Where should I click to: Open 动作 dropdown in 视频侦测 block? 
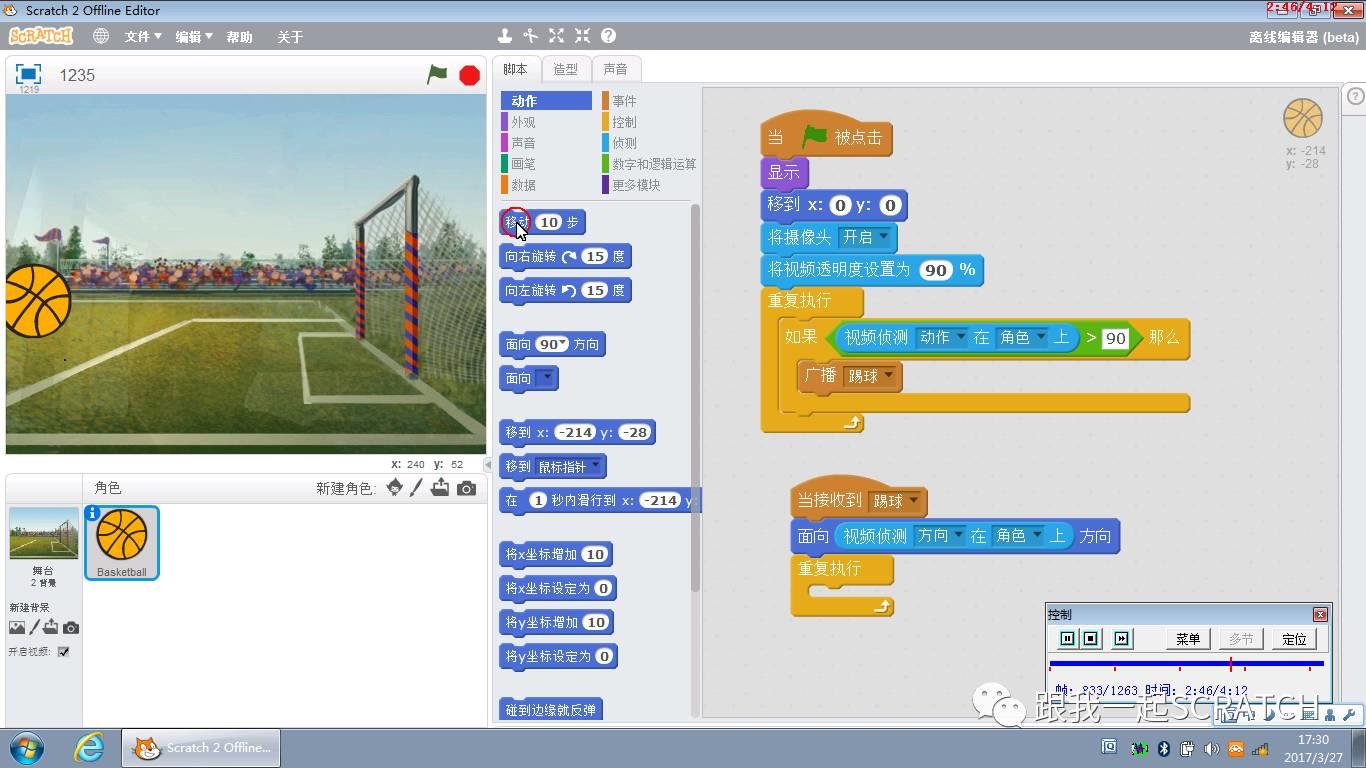click(x=961, y=337)
